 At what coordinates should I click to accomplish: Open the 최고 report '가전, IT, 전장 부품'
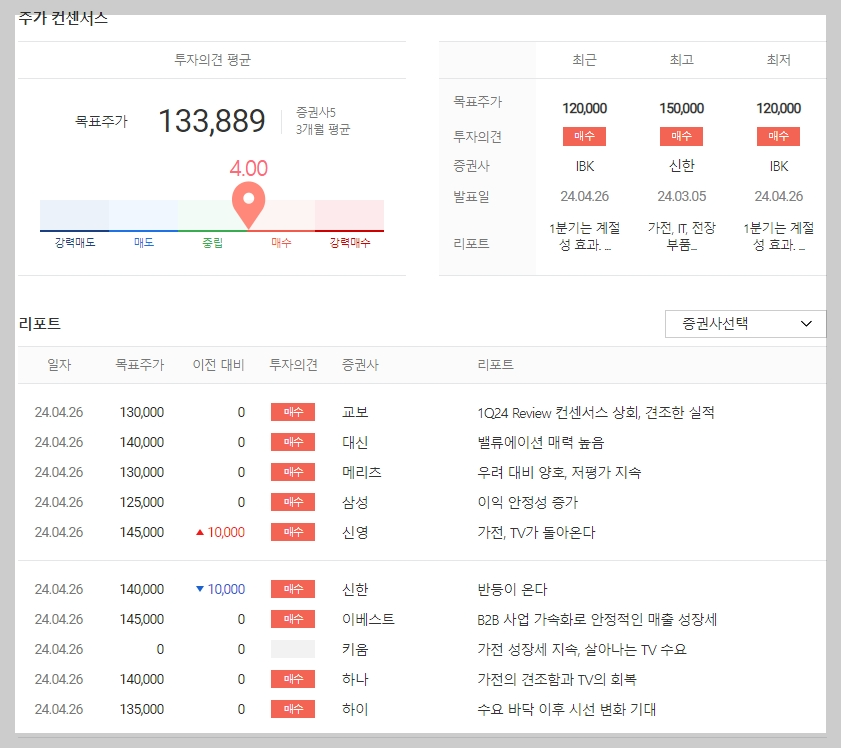[682, 236]
